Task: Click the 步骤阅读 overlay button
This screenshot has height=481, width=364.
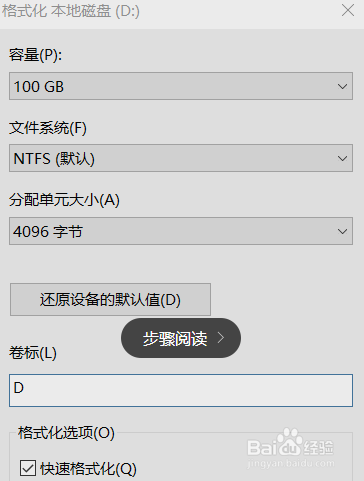Action: [x=181, y=338]
